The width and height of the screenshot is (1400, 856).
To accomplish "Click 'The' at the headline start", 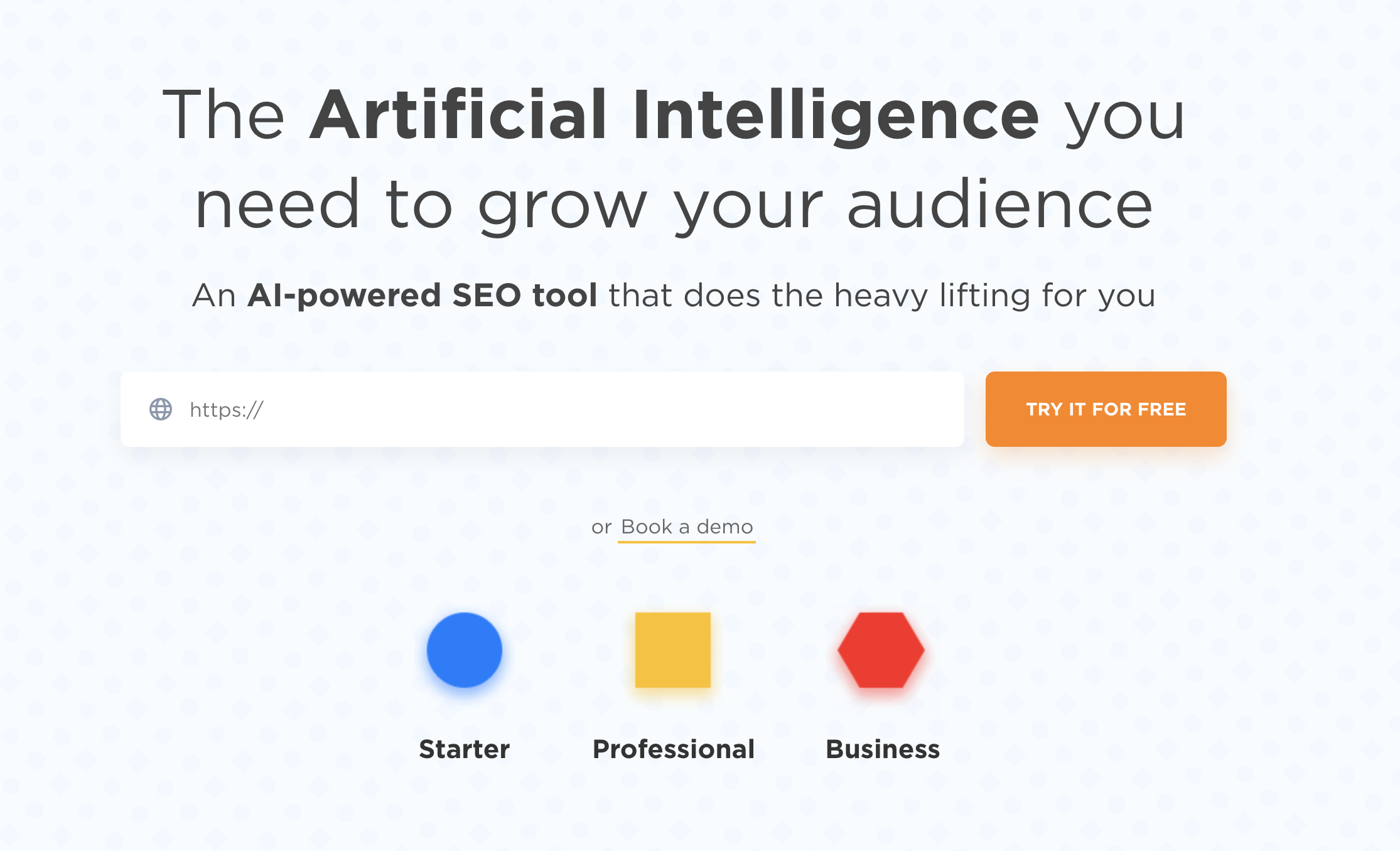I will point(223,115).
